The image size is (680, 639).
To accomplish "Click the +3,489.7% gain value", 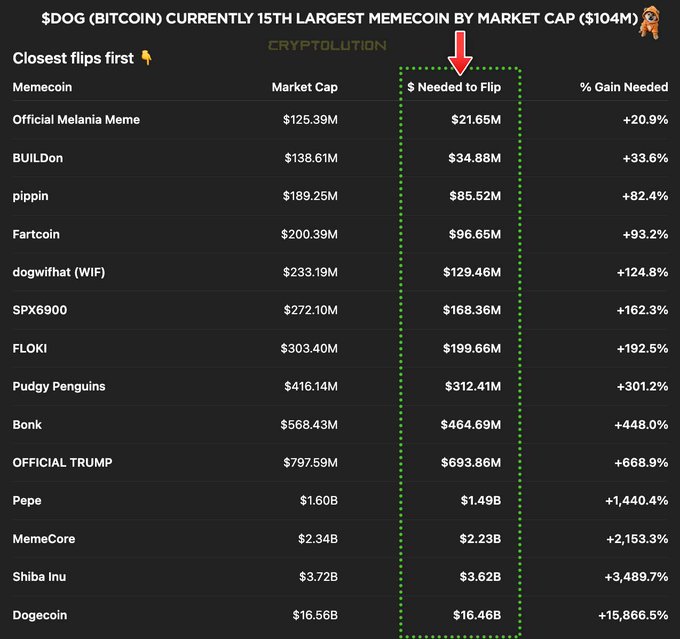I will (x=636, y=577).
